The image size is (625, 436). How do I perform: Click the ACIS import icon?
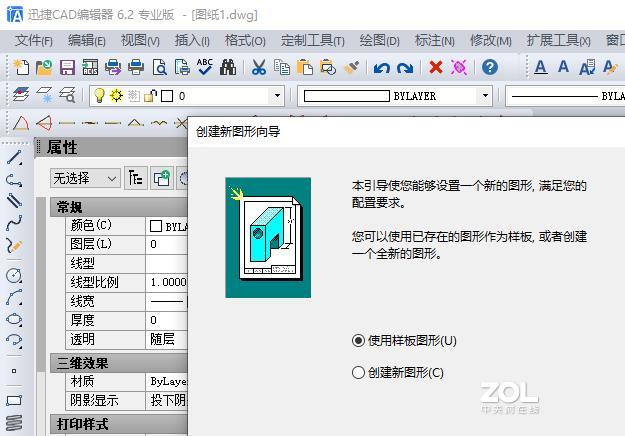click(x=90, y=67)
